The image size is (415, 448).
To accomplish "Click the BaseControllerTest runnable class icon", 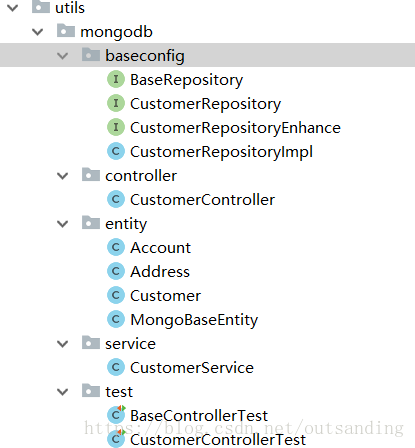I will click(x=116, y=415).
